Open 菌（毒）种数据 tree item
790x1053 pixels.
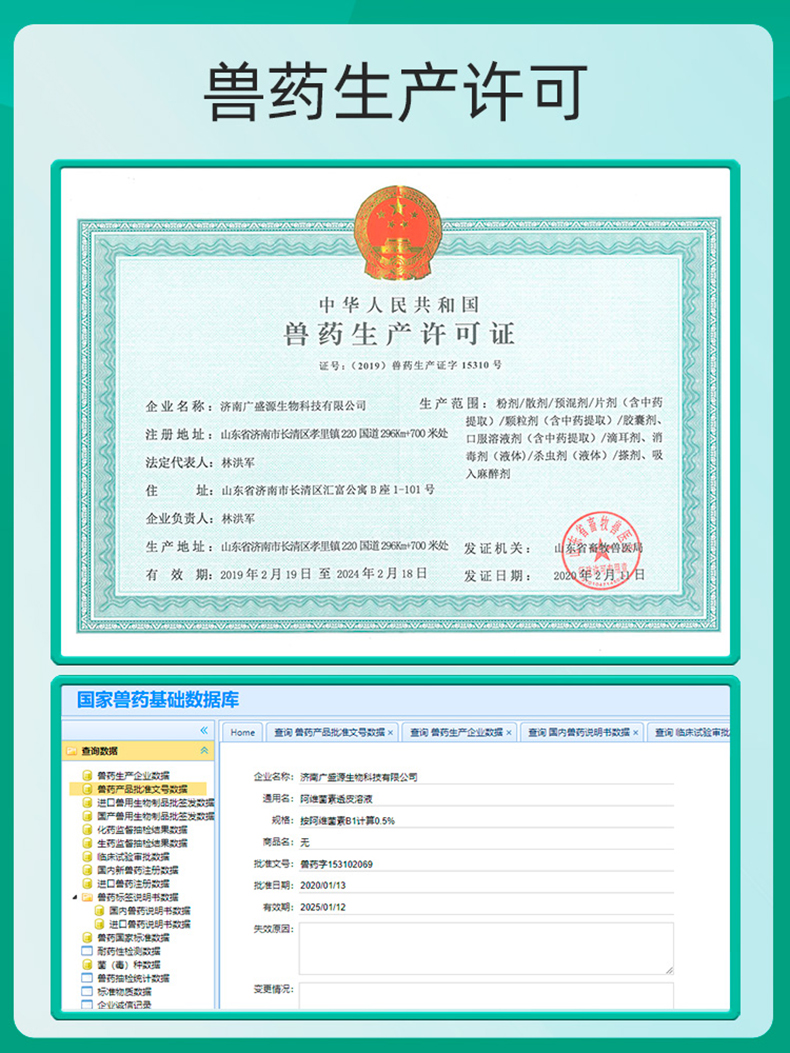point(128,964)
